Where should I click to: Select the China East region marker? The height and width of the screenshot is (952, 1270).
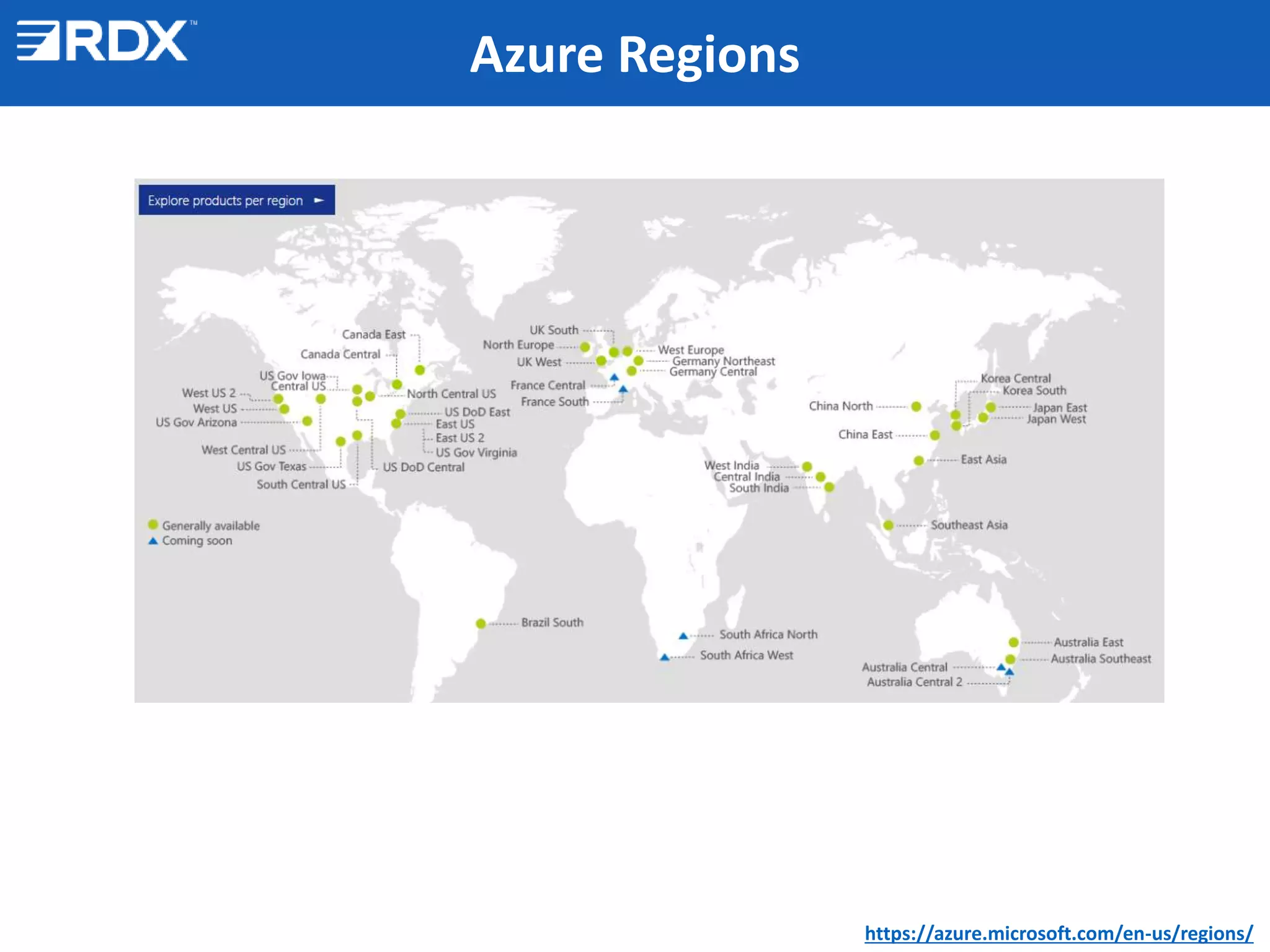935,435
